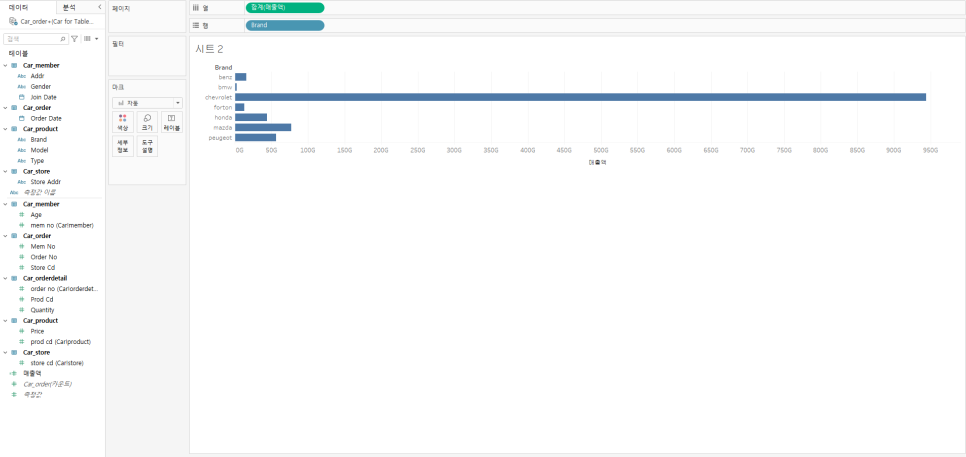Click the 매출액 axis title below chart
966x457 pixels.
598,163
